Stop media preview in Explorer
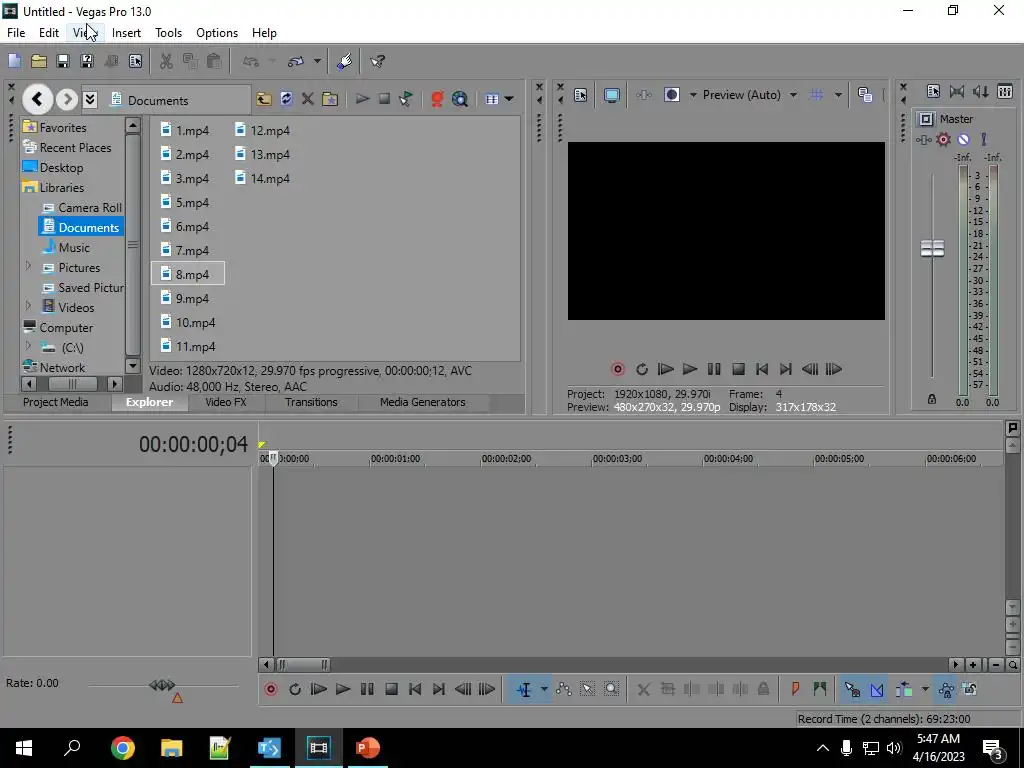 click(x=385, y=99)
